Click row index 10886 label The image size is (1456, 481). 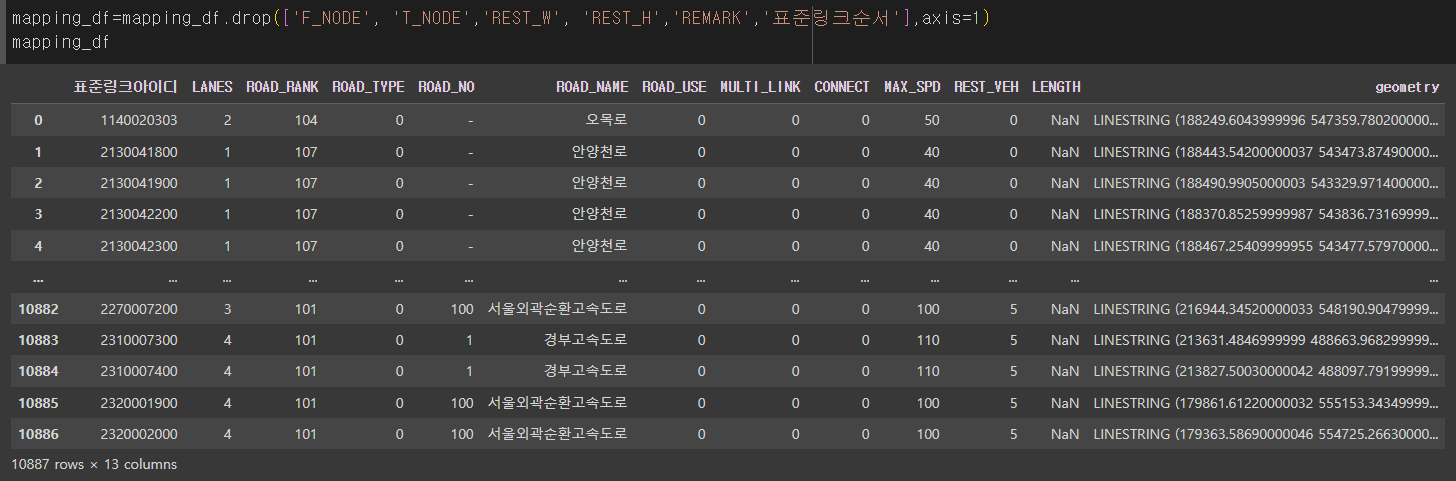[39, 435]
